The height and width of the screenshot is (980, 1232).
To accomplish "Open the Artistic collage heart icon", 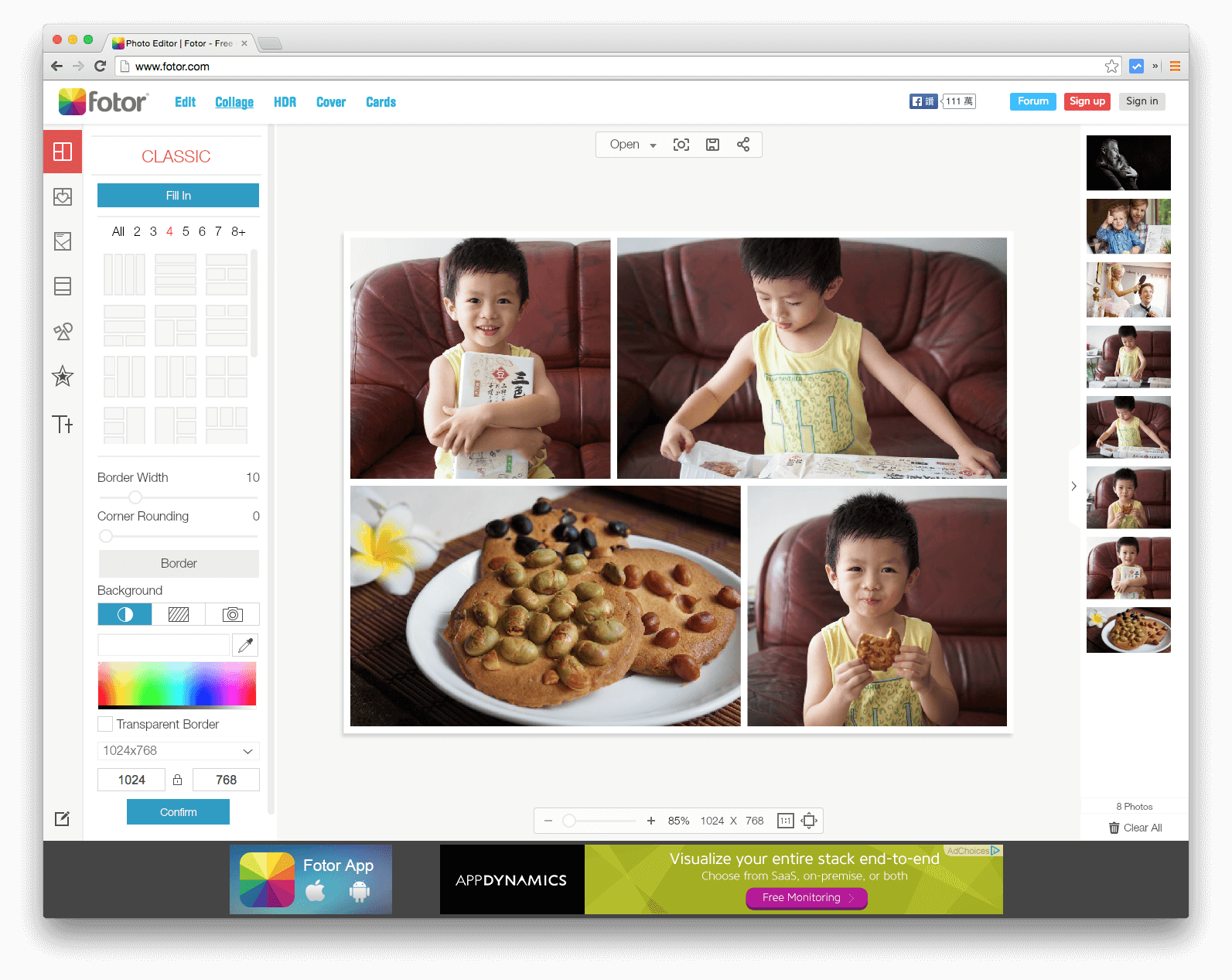I will coord(63,196).
